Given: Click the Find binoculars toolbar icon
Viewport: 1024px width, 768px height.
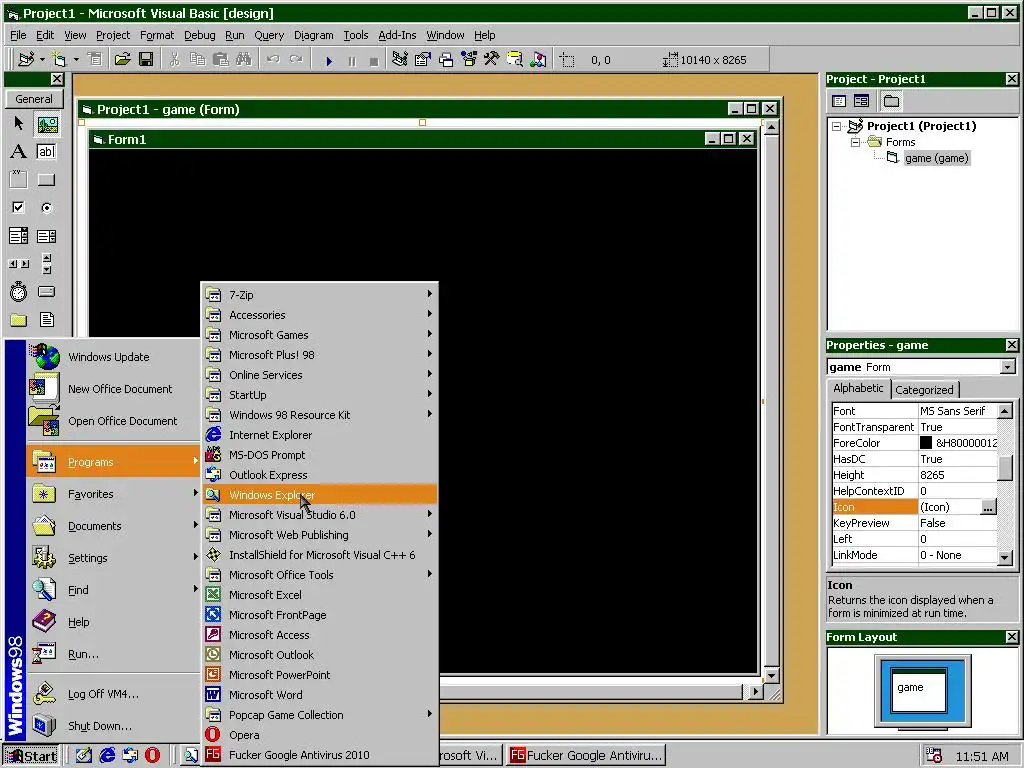Looking at the screenshot, I should [244, 60].
